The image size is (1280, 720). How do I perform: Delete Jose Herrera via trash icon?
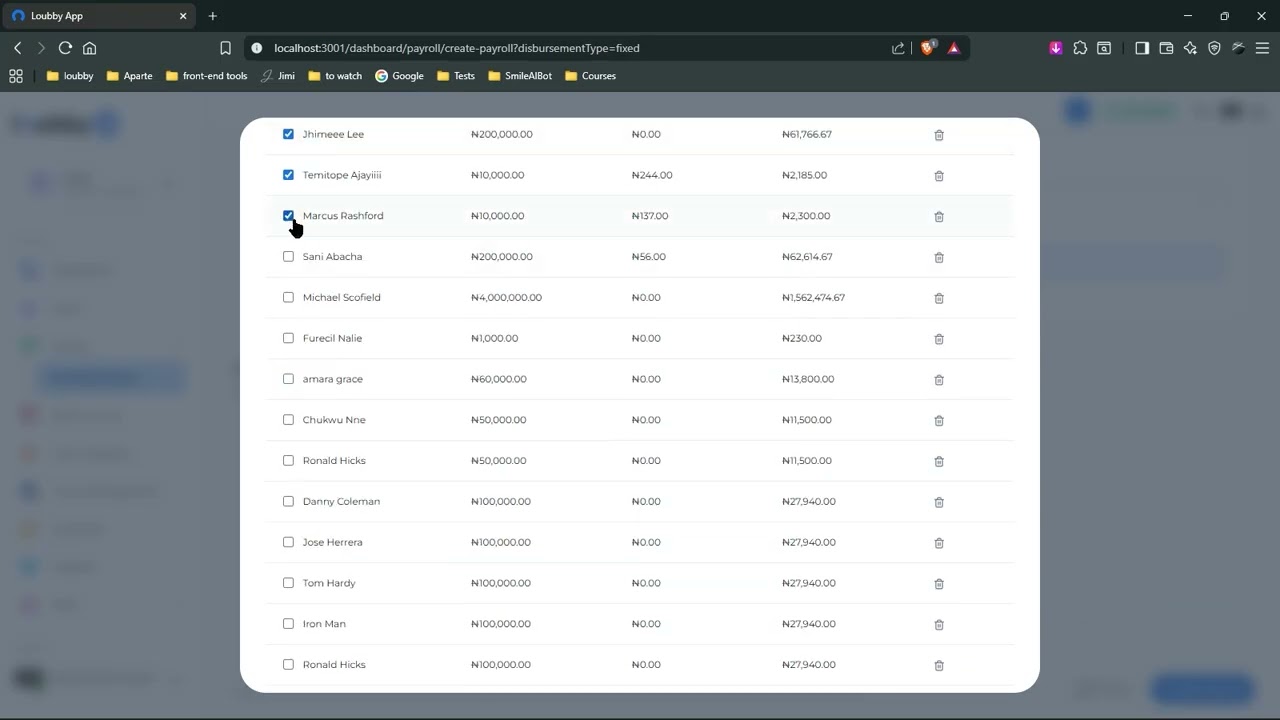[x=939, y=543]
